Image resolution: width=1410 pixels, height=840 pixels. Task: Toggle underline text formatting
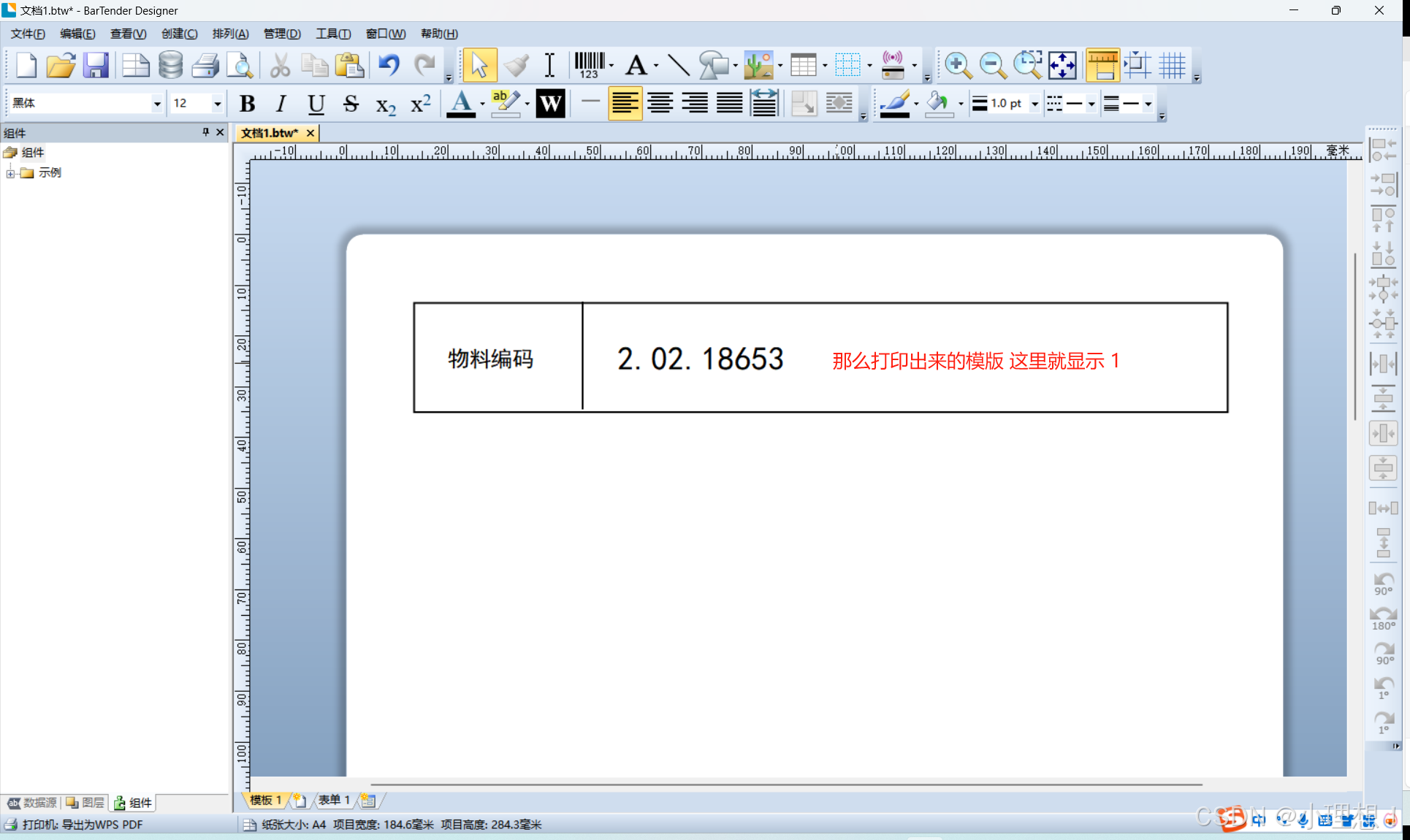point(316,104)
